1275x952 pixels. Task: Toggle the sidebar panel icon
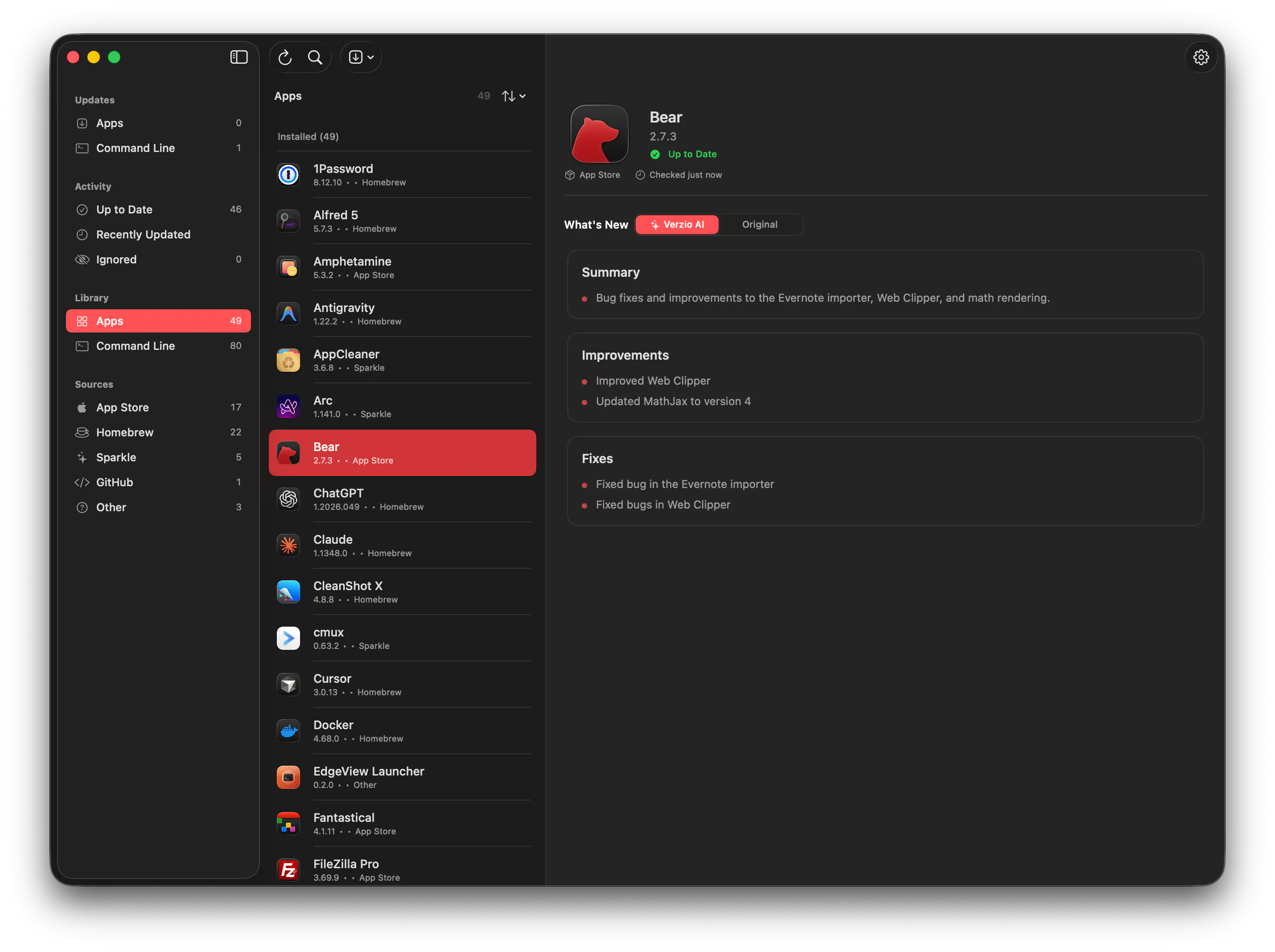click(x=239, y=57)
